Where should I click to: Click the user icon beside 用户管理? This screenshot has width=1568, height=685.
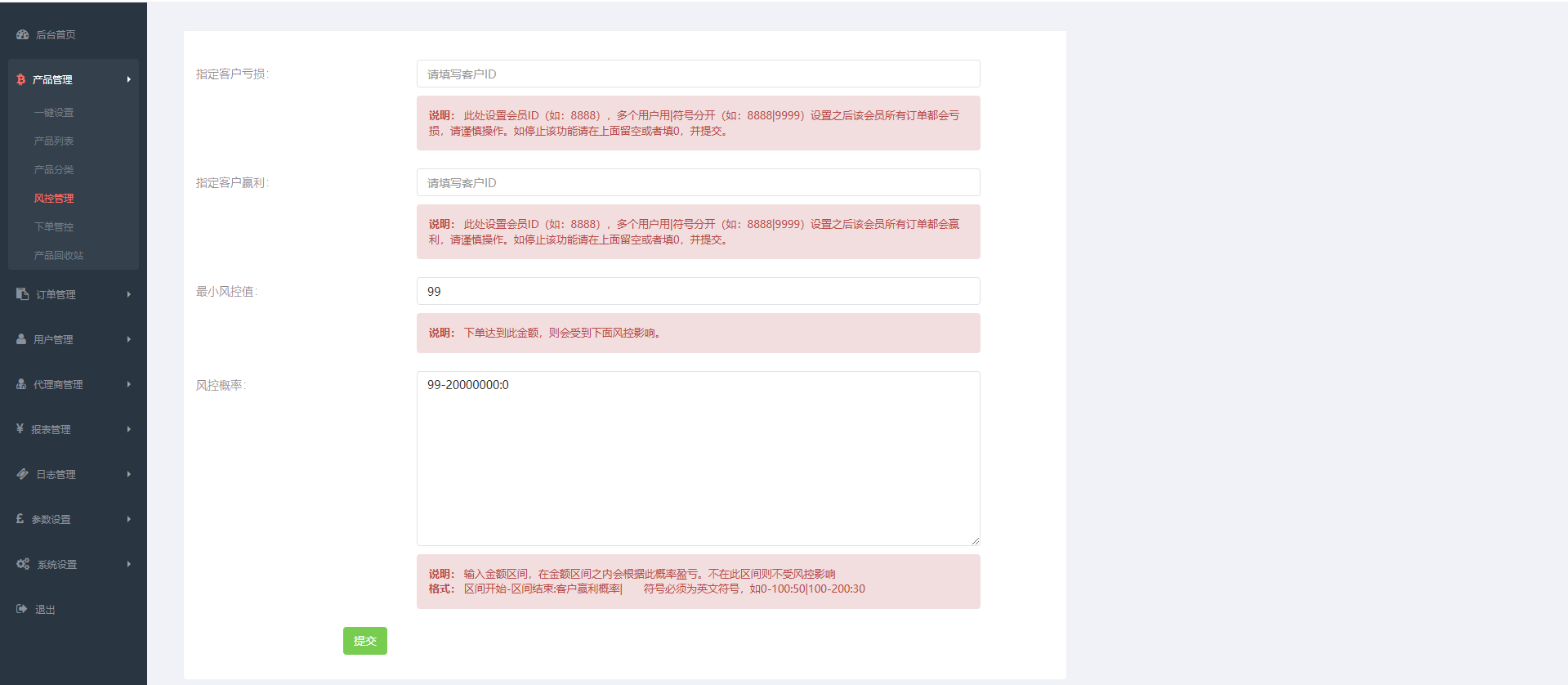[21, 338]
